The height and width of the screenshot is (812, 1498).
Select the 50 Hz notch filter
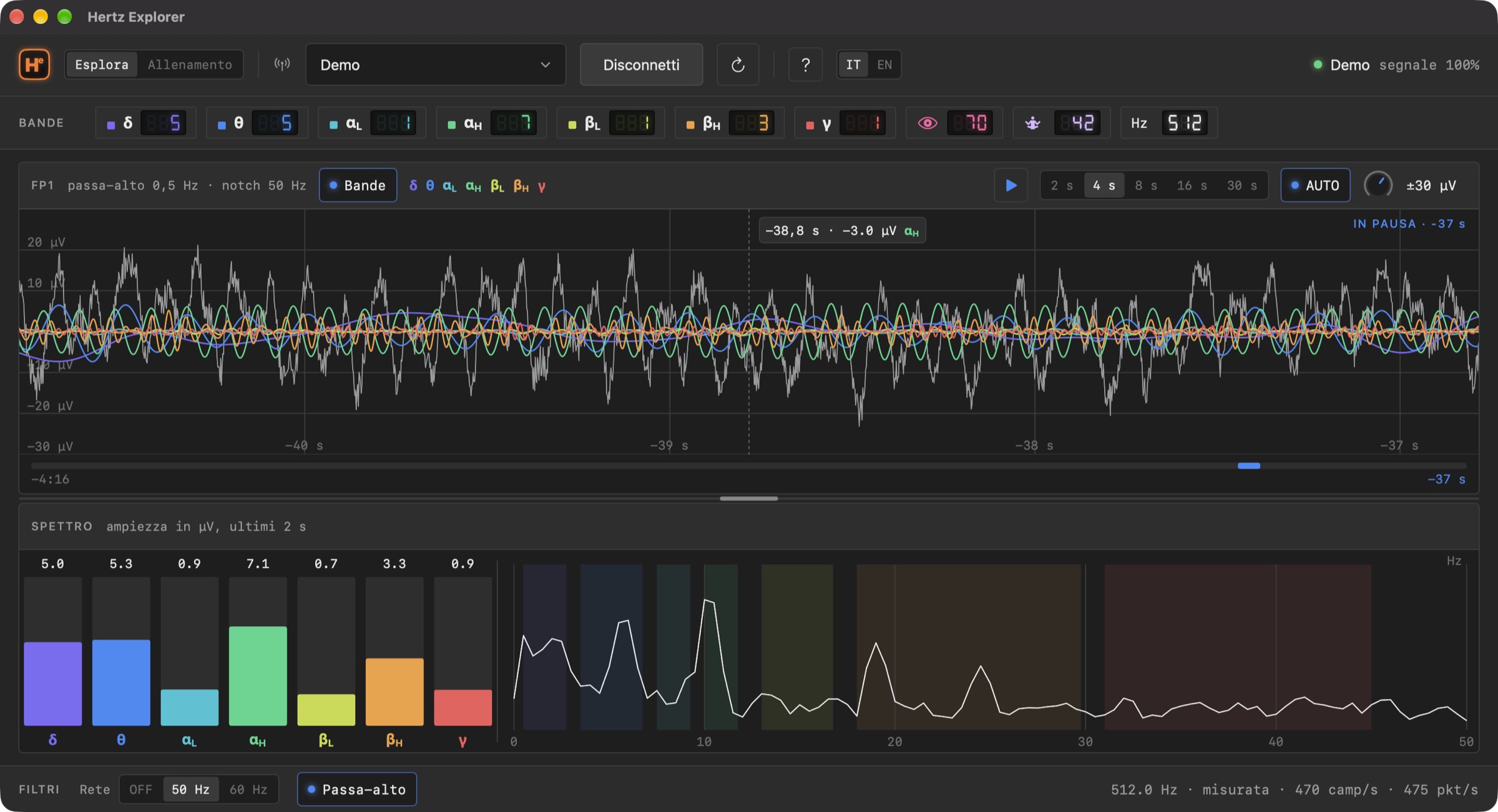pyautogui.click(x=190, y=790)
